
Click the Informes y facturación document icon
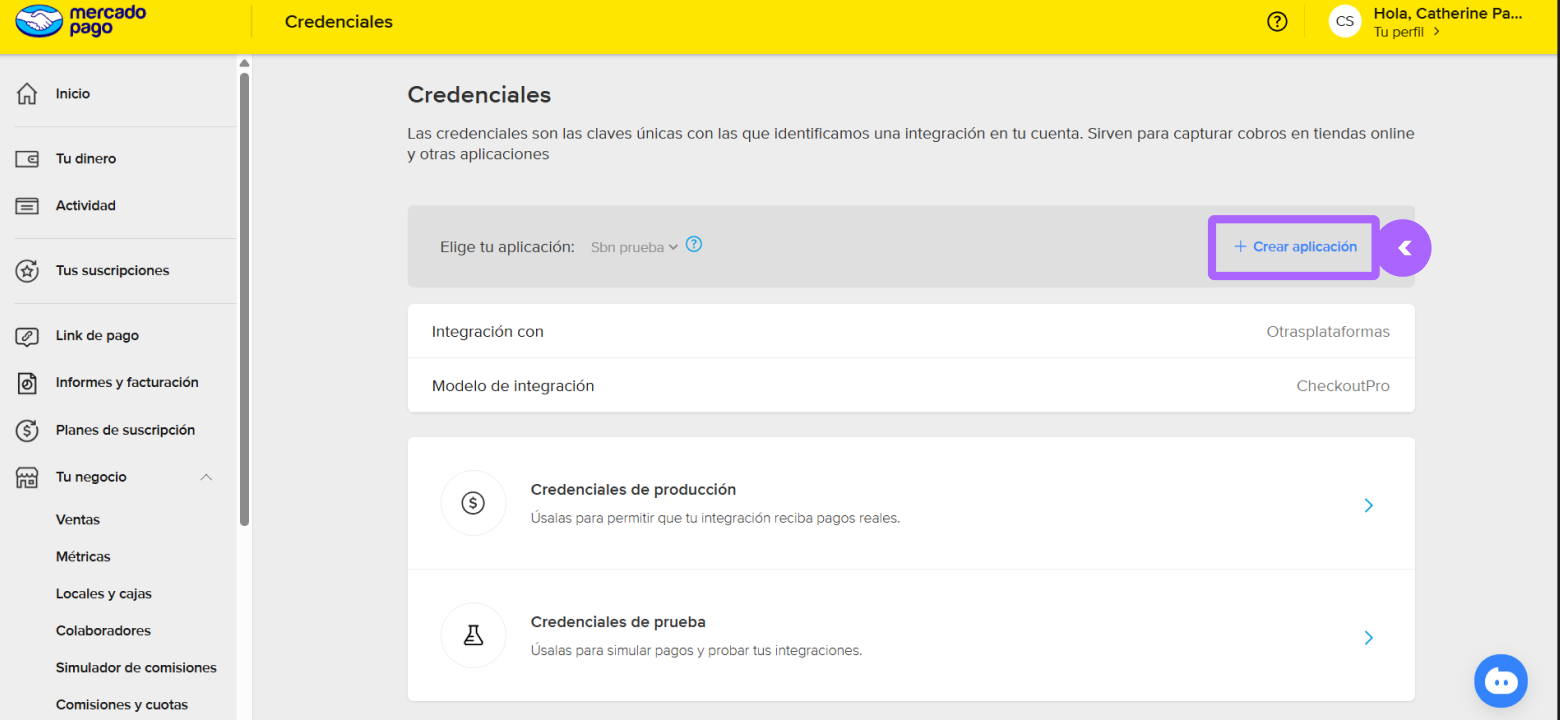coord(27,383)
